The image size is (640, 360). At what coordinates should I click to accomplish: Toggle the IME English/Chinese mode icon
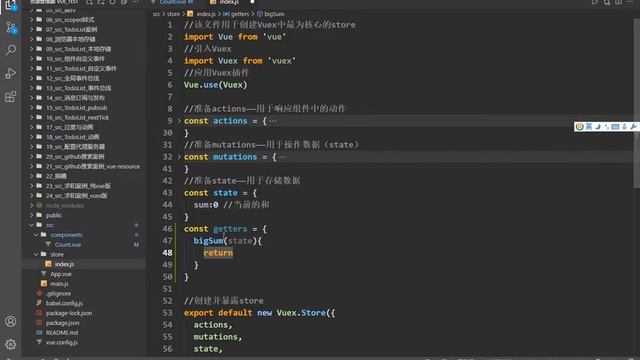[589, 127]
